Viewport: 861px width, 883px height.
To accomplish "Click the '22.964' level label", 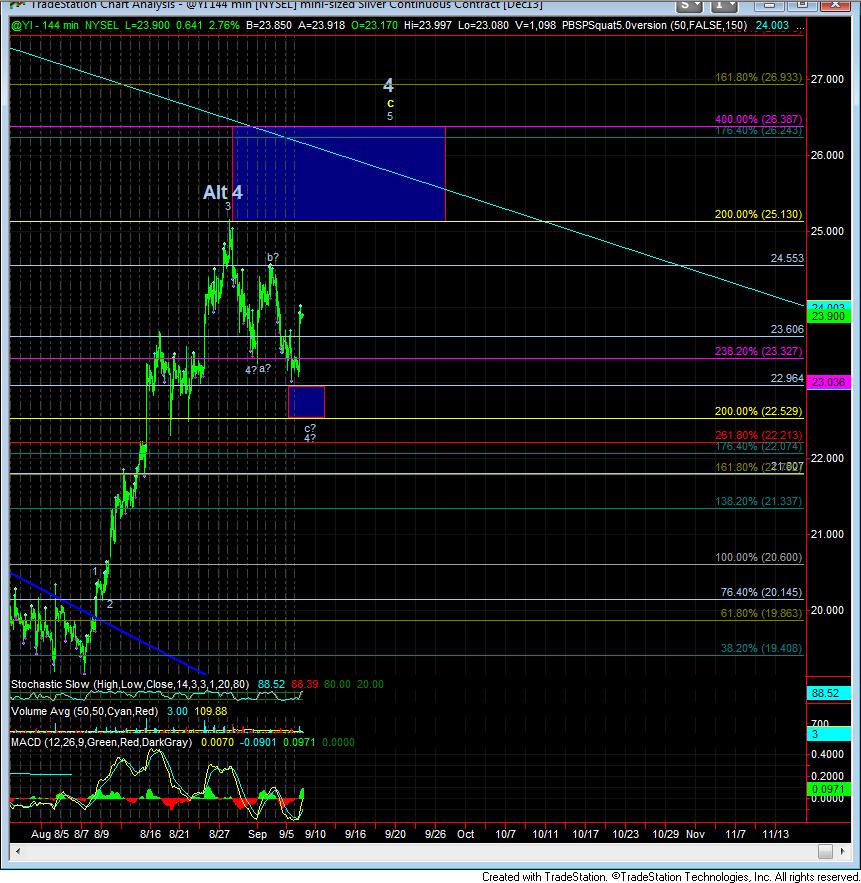I will tap(787, 378).
